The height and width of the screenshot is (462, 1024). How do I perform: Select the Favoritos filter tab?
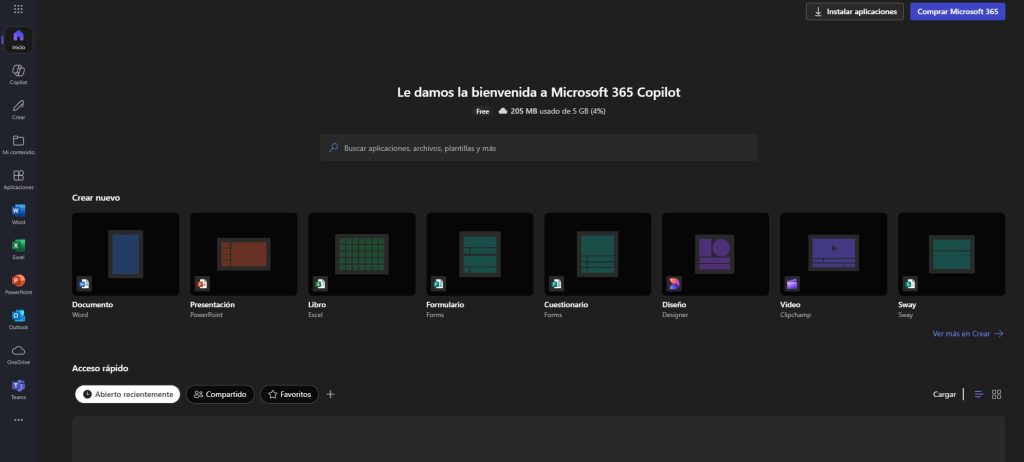point(289,394)
